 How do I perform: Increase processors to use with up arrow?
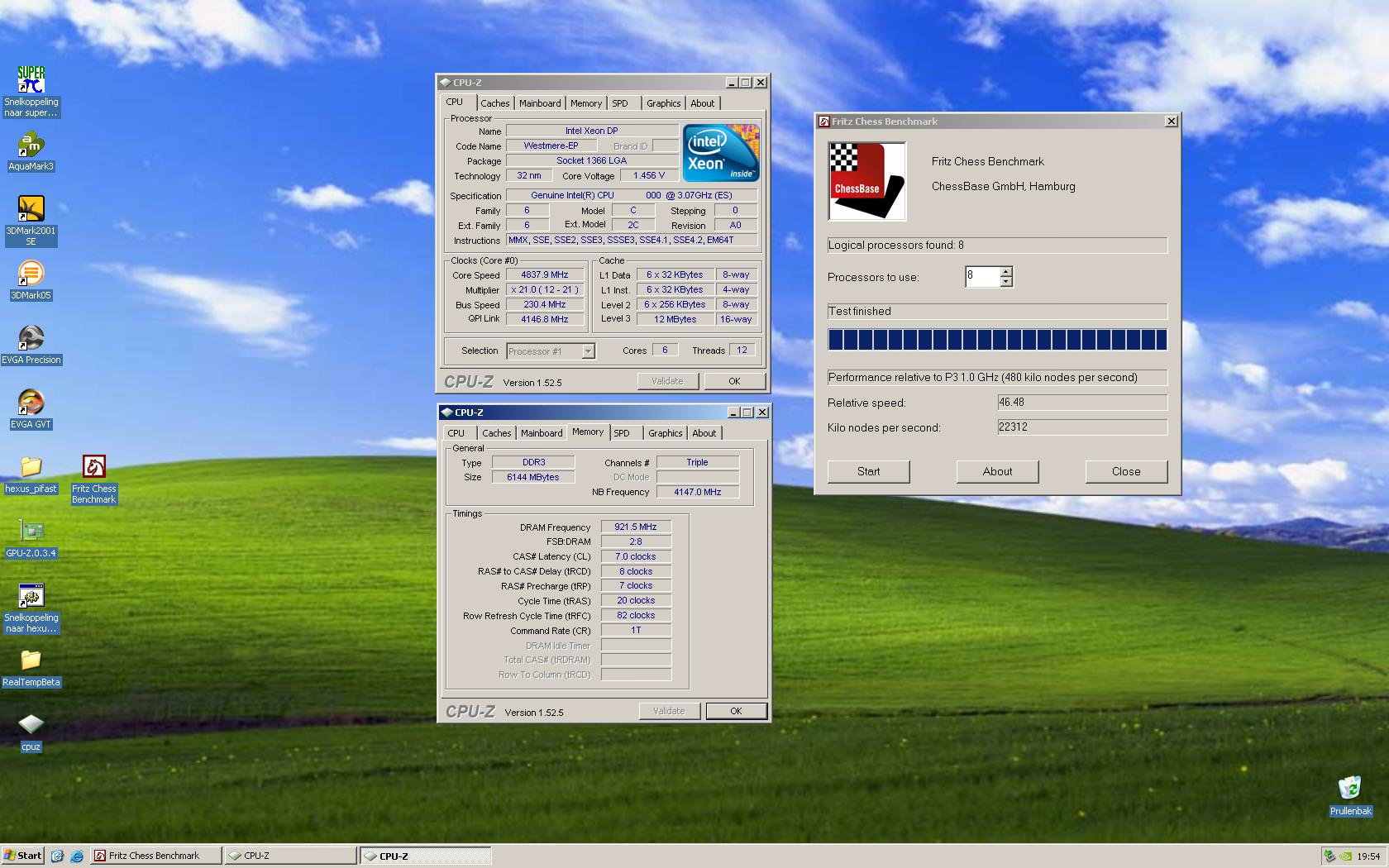(x=1006, y=272)
